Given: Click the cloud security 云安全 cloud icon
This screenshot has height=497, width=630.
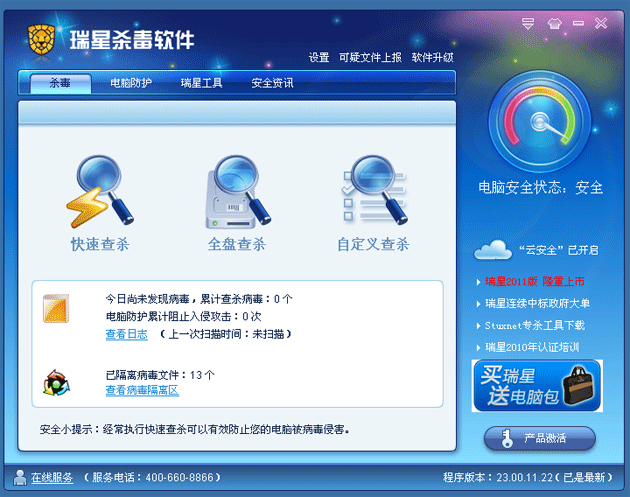Looking at the screenshot, I should (494, 248).
